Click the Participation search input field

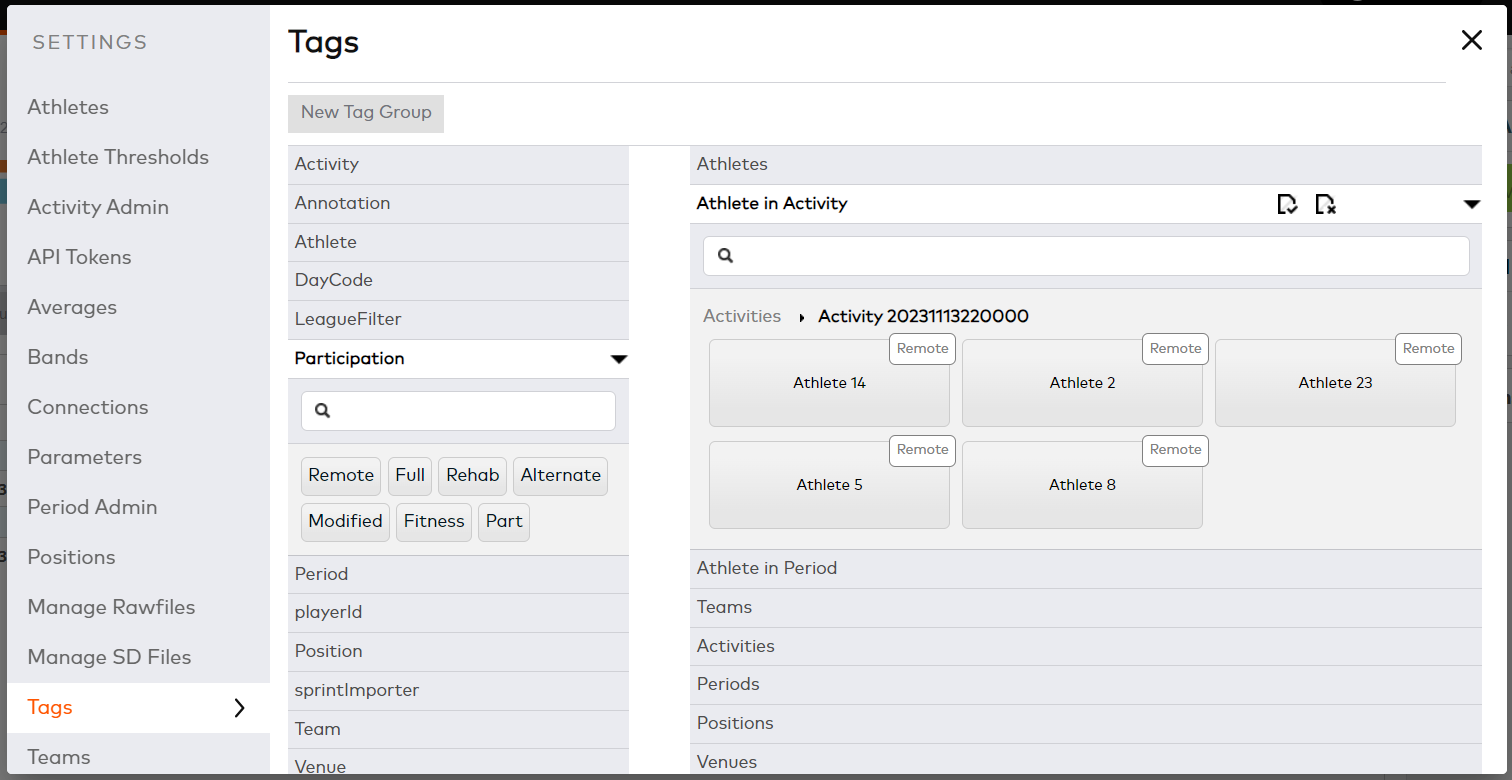point(458,411)
